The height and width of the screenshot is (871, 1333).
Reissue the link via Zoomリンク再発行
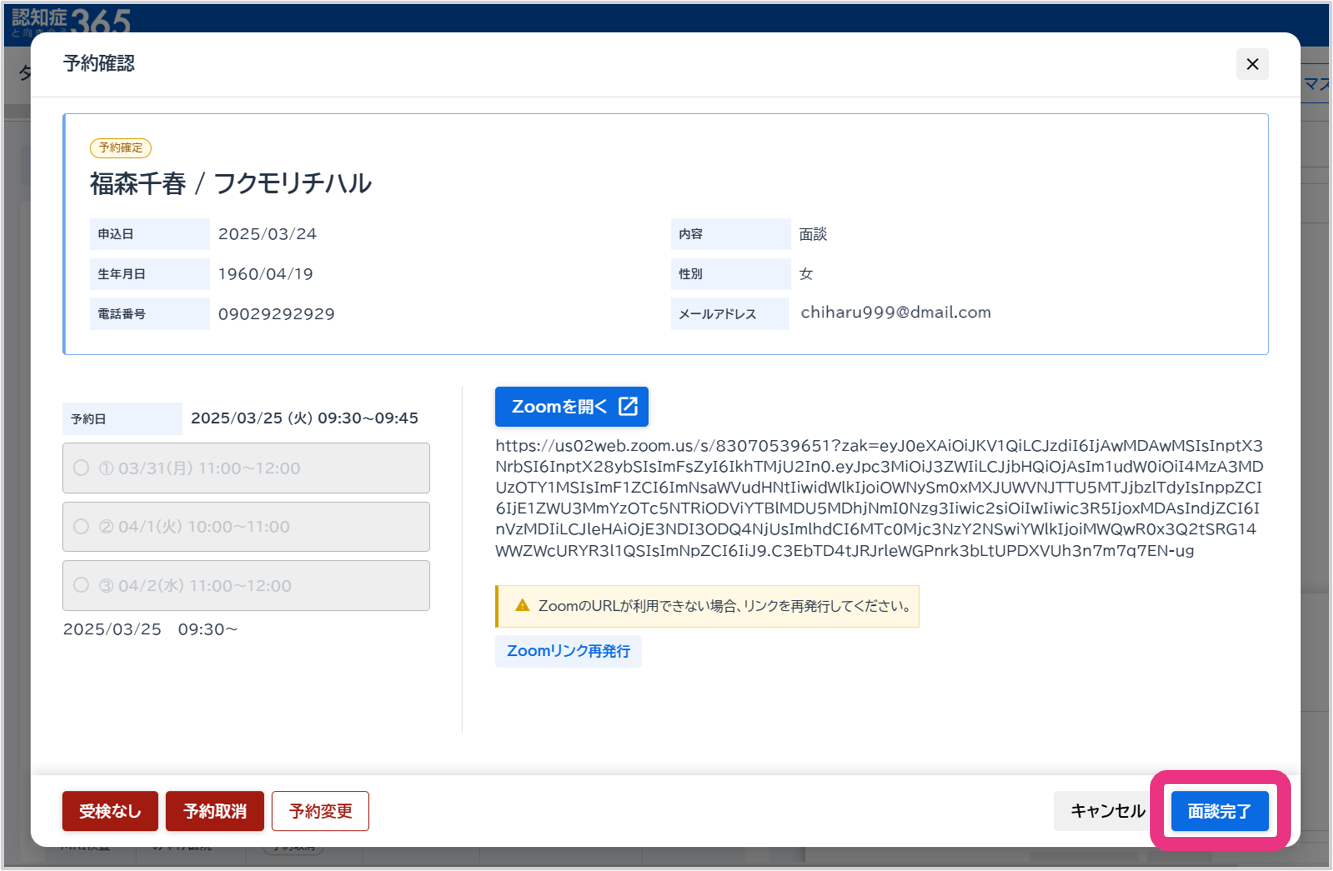[568, 651]
